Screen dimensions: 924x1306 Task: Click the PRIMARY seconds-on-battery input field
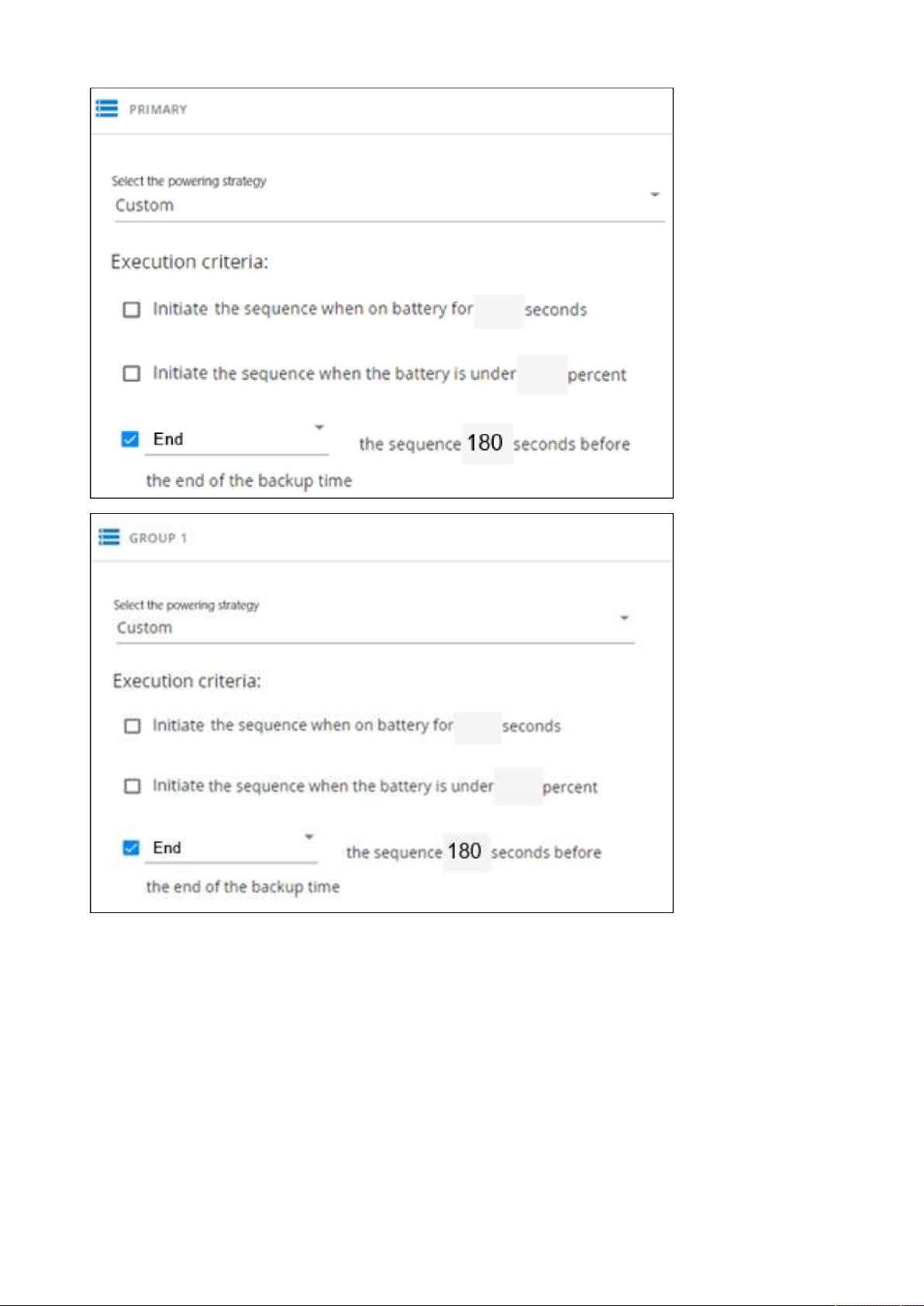tap(498, 312)
